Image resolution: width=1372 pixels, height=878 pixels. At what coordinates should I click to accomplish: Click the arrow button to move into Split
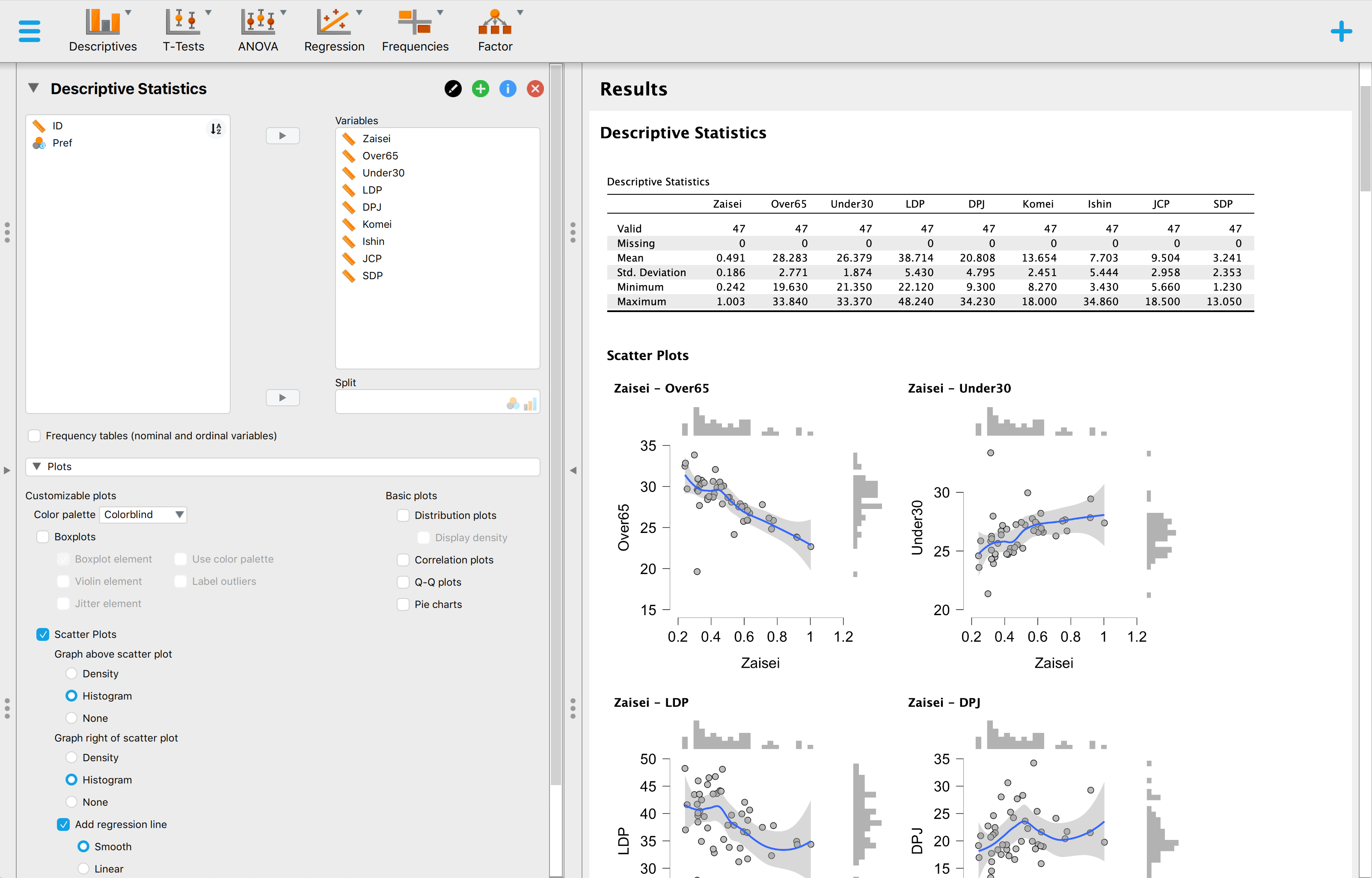[282, 397]
